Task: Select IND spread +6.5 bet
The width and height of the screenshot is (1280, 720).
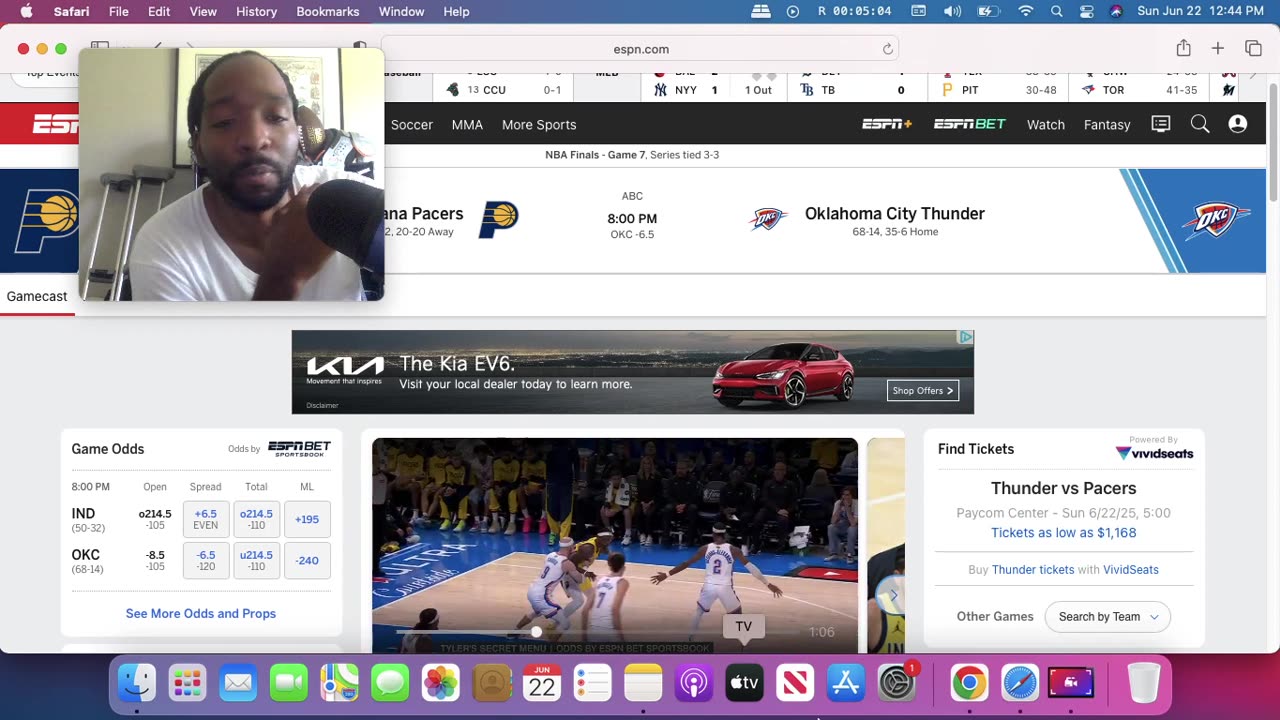Action: click(x=206, y=519)
